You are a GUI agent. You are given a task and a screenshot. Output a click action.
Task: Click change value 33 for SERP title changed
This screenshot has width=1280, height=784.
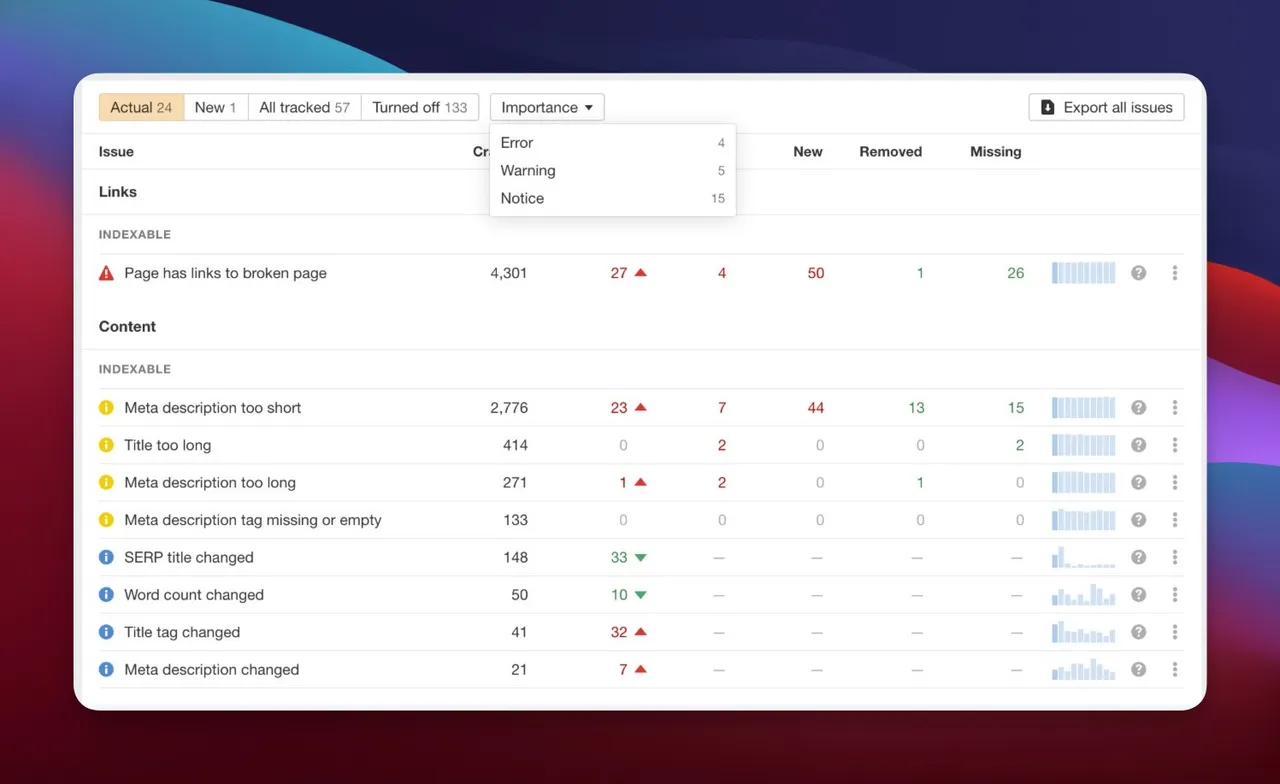point(619,557)
